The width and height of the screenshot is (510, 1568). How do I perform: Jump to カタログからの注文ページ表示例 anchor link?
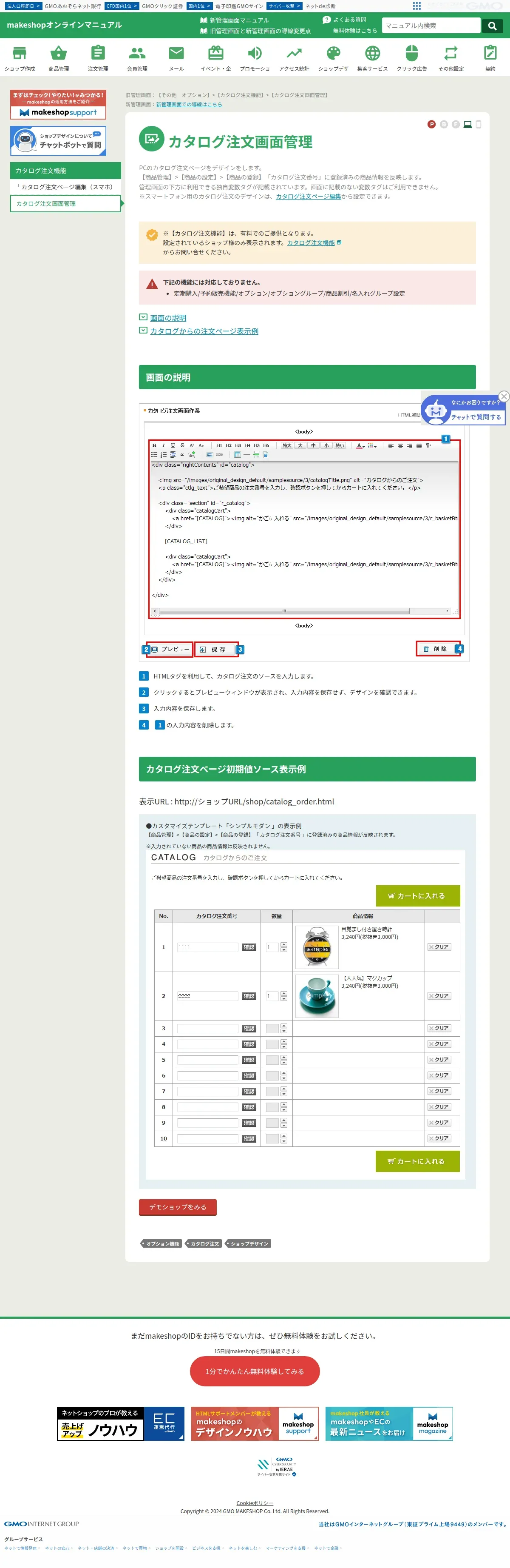click(204, 331)
